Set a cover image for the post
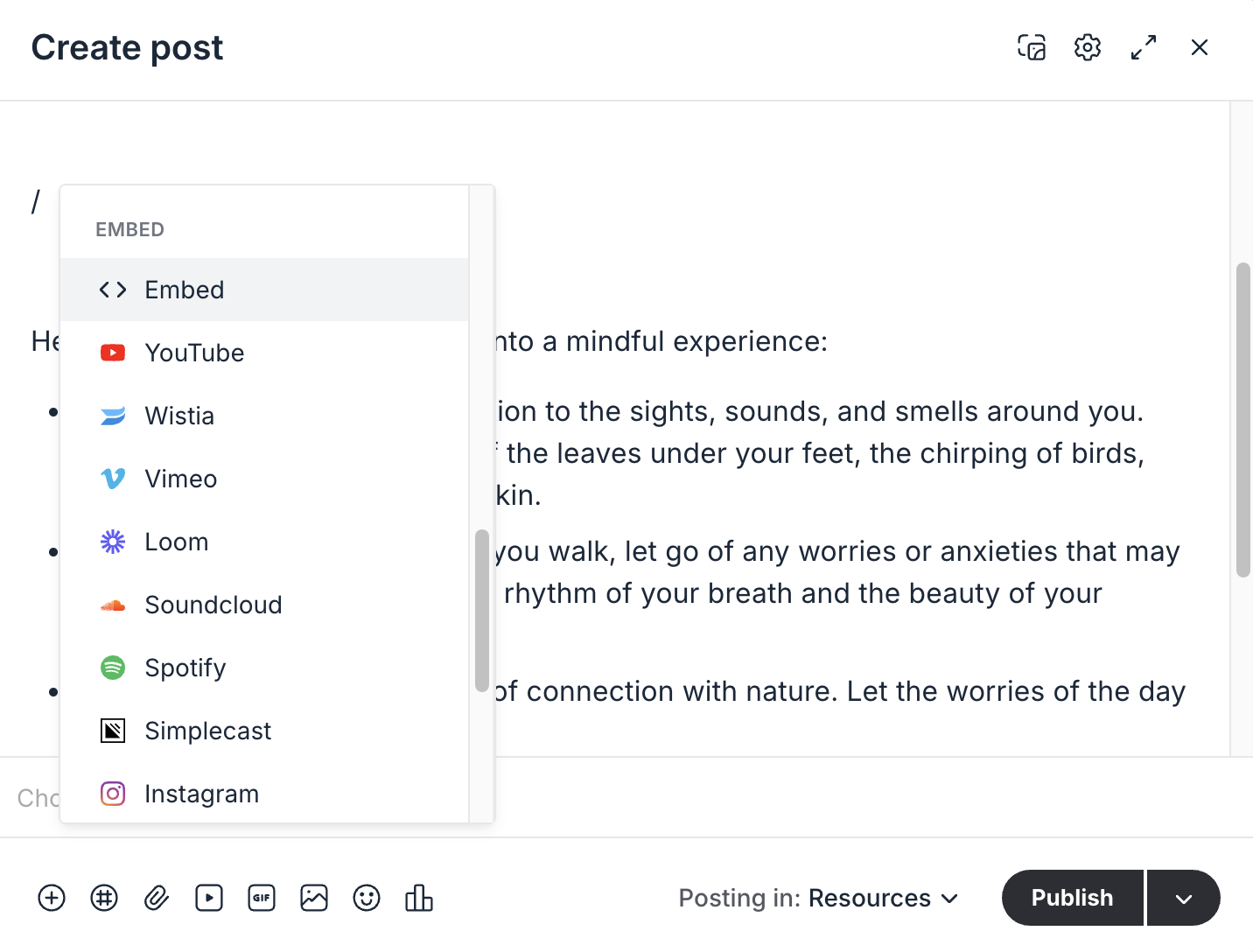 click(1032, 48)
